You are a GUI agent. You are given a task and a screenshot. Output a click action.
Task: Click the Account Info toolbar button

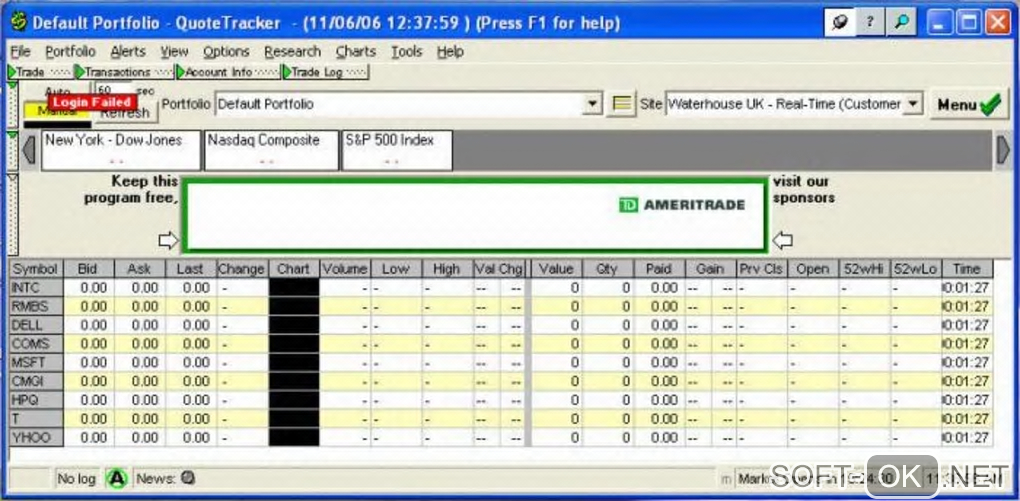(x=228, y=72)
